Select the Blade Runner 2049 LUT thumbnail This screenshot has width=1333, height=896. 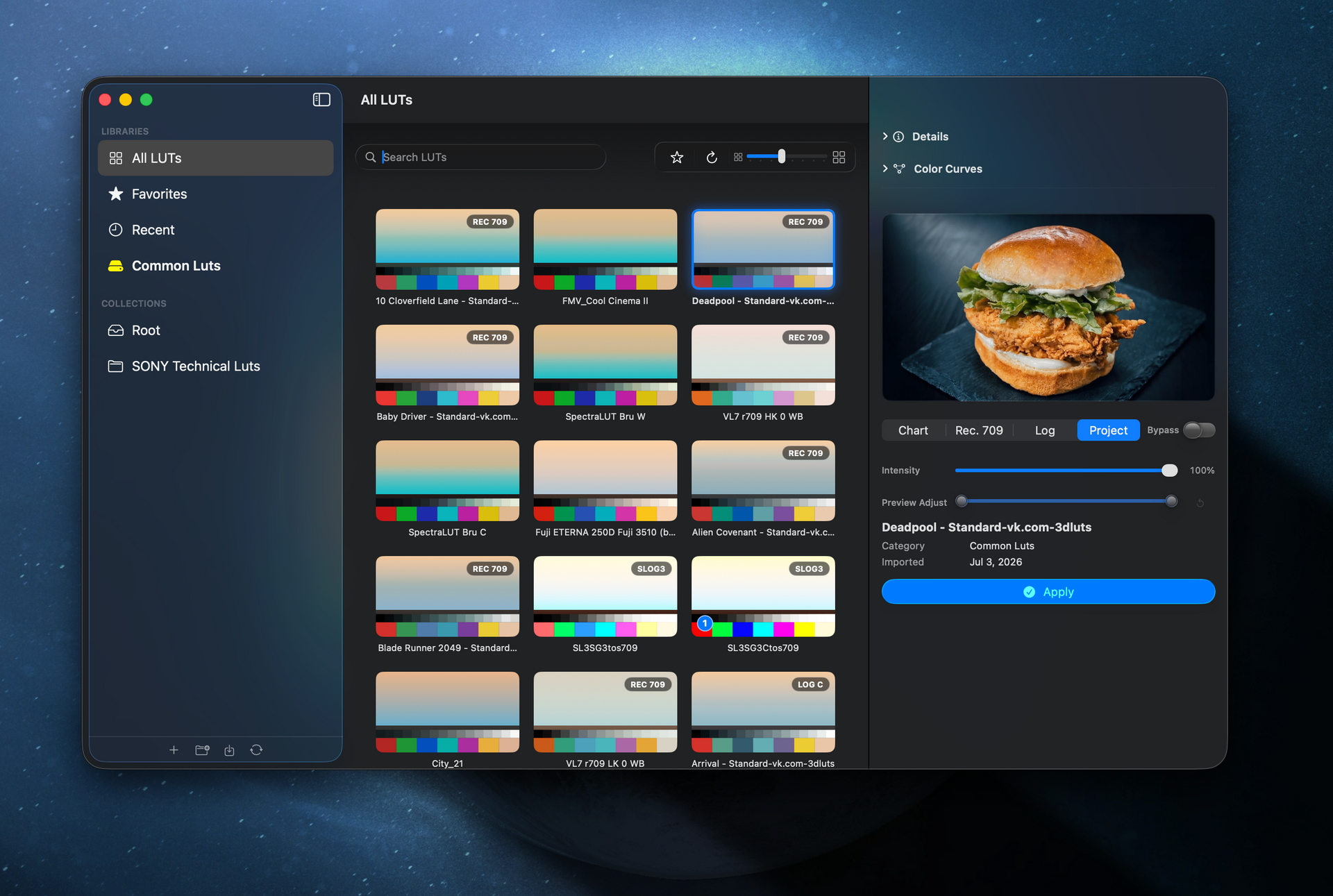point(447,596)
